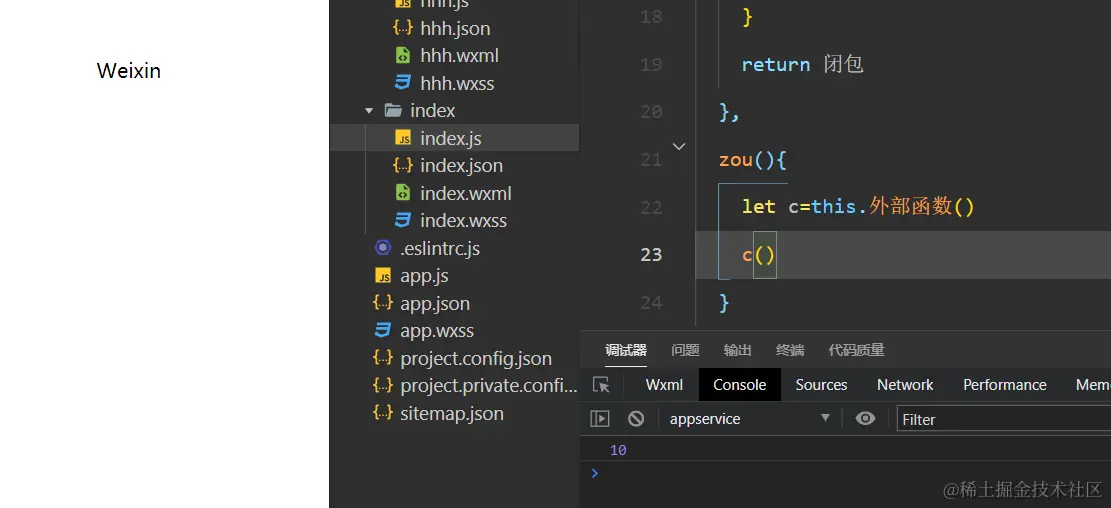Collapse the index folder

pos(369,111)
